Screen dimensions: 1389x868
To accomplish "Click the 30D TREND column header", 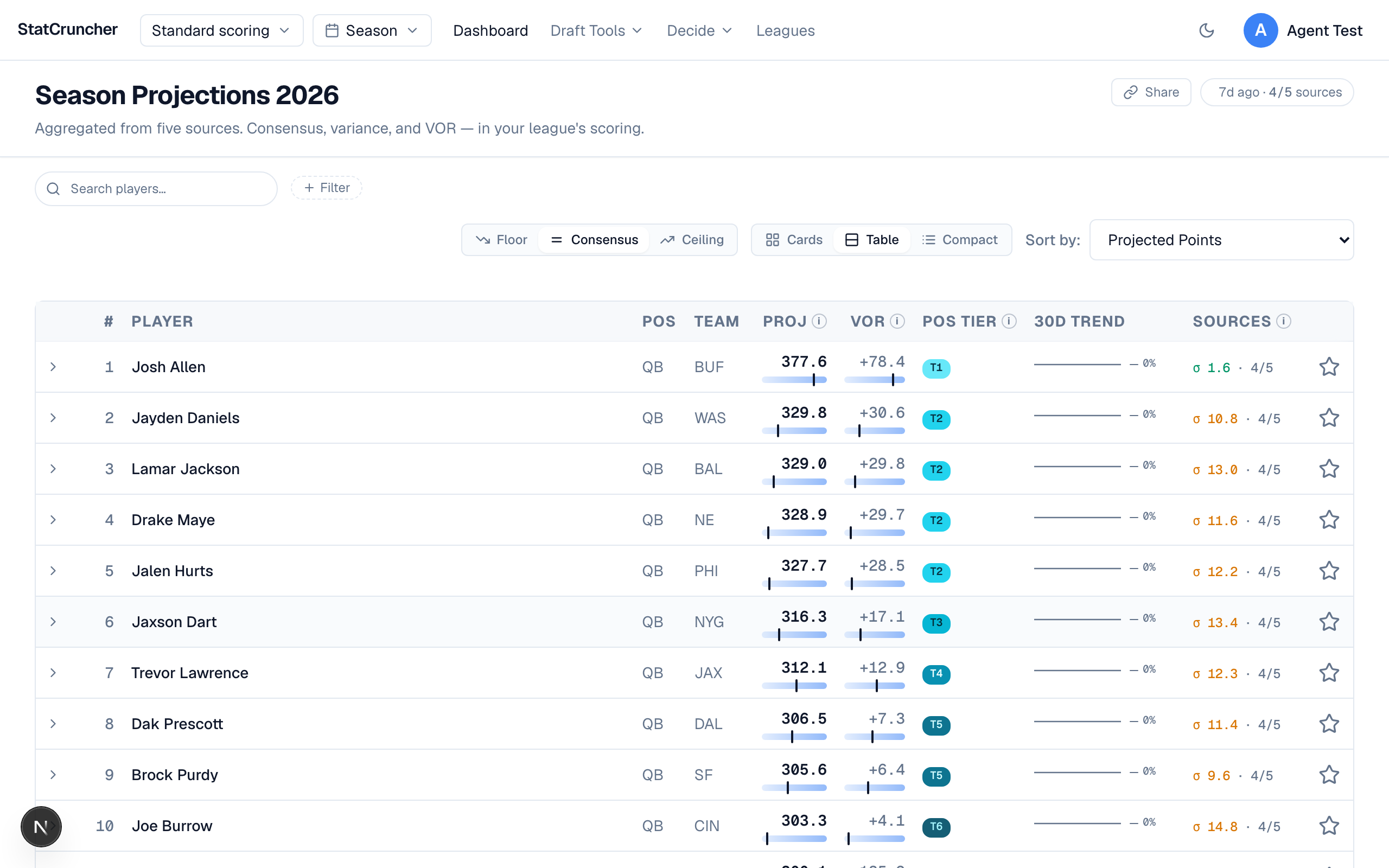I will click(1079, 322).
